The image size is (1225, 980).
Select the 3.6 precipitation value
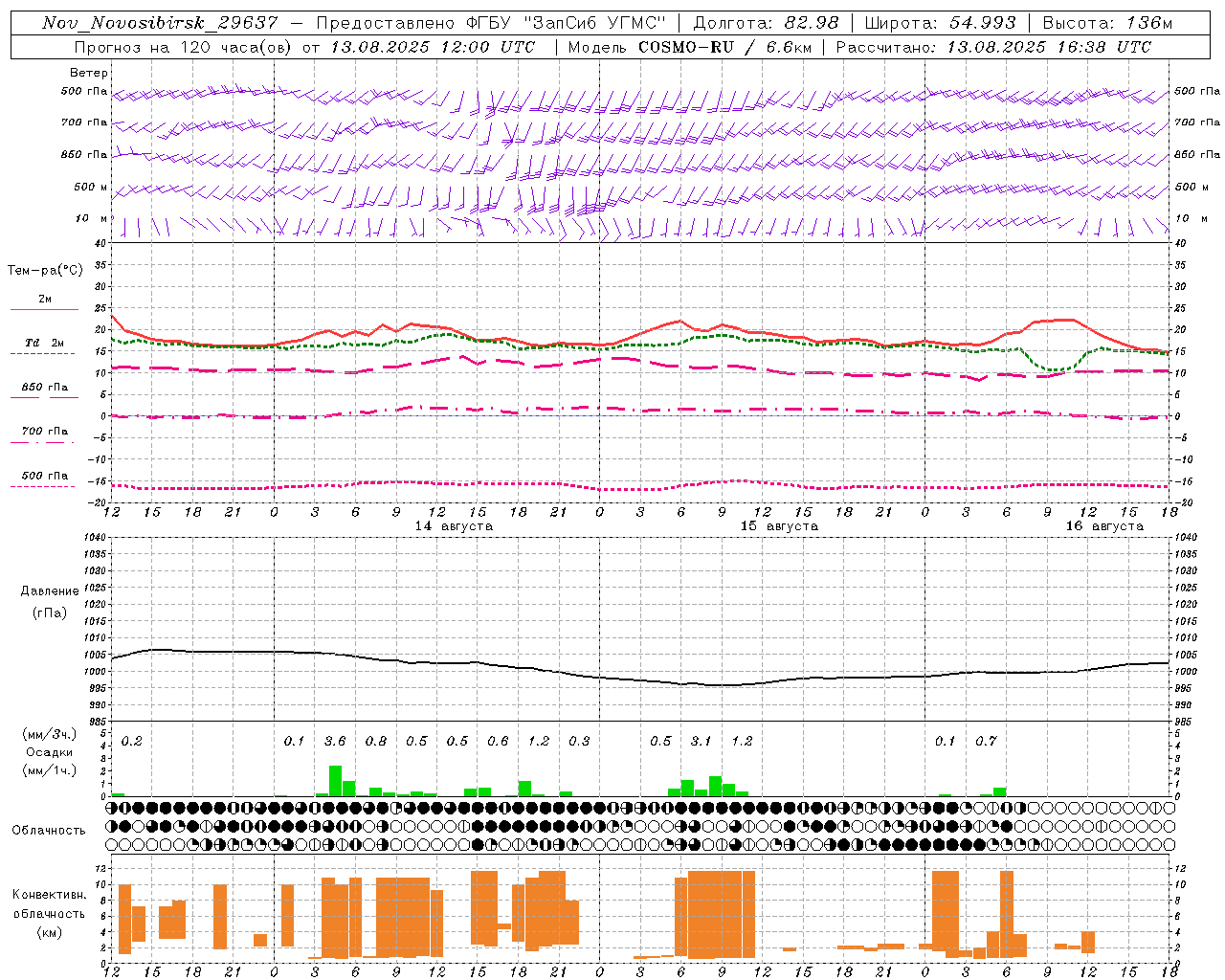point(335,741)
